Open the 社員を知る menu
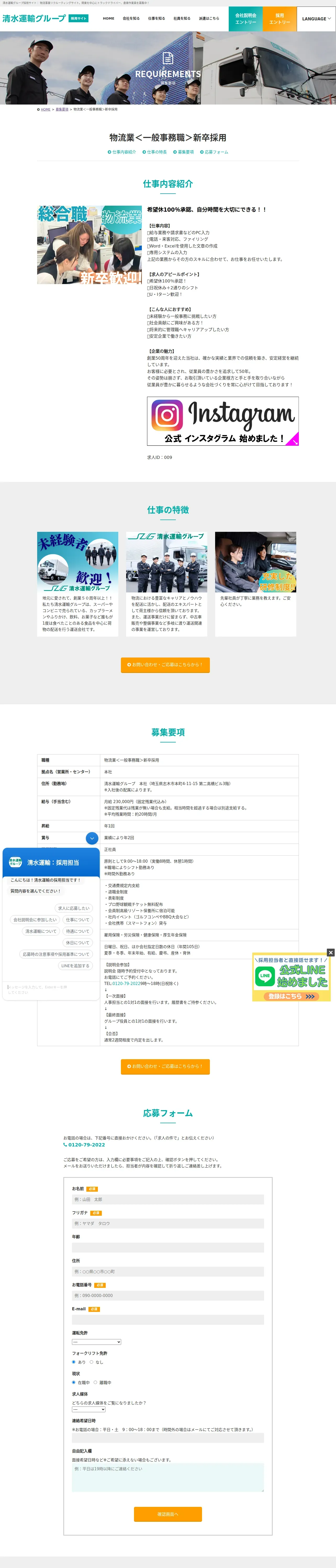This screenshot has width=336, height=1568. [x=182, y=18]
